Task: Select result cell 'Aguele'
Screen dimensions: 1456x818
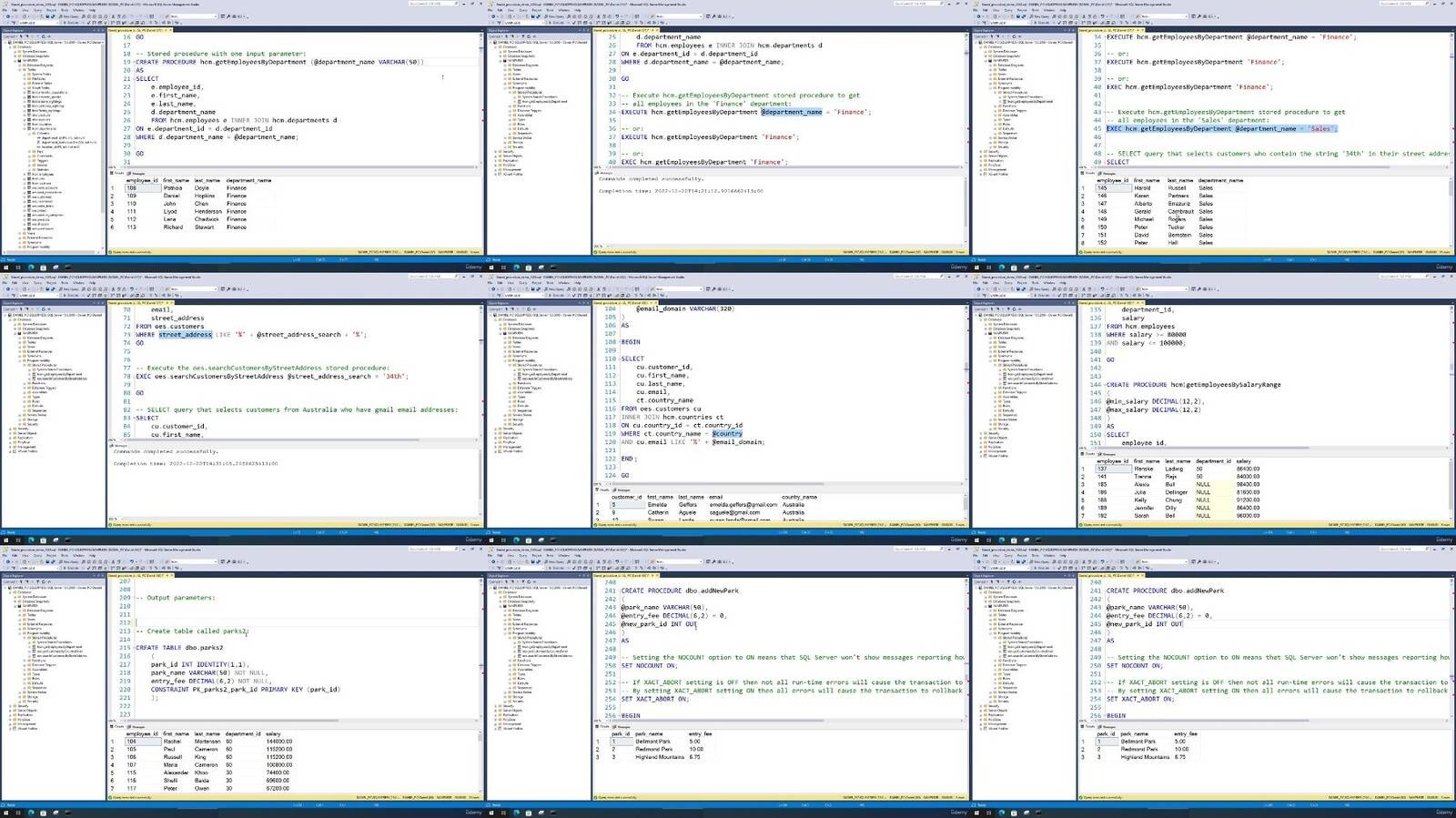Action: [x=688, y=512]
